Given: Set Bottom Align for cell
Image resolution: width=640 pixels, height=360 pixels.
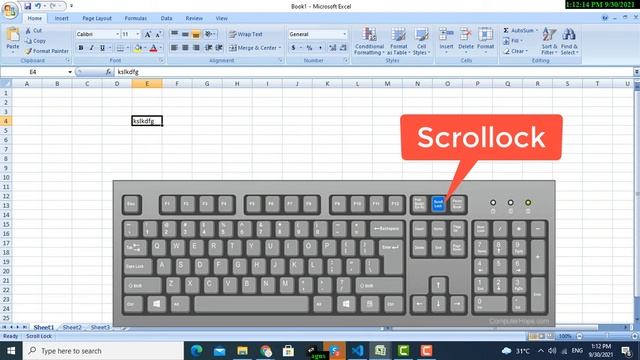Looking at the screenshot, I should [x=196, y=34].
